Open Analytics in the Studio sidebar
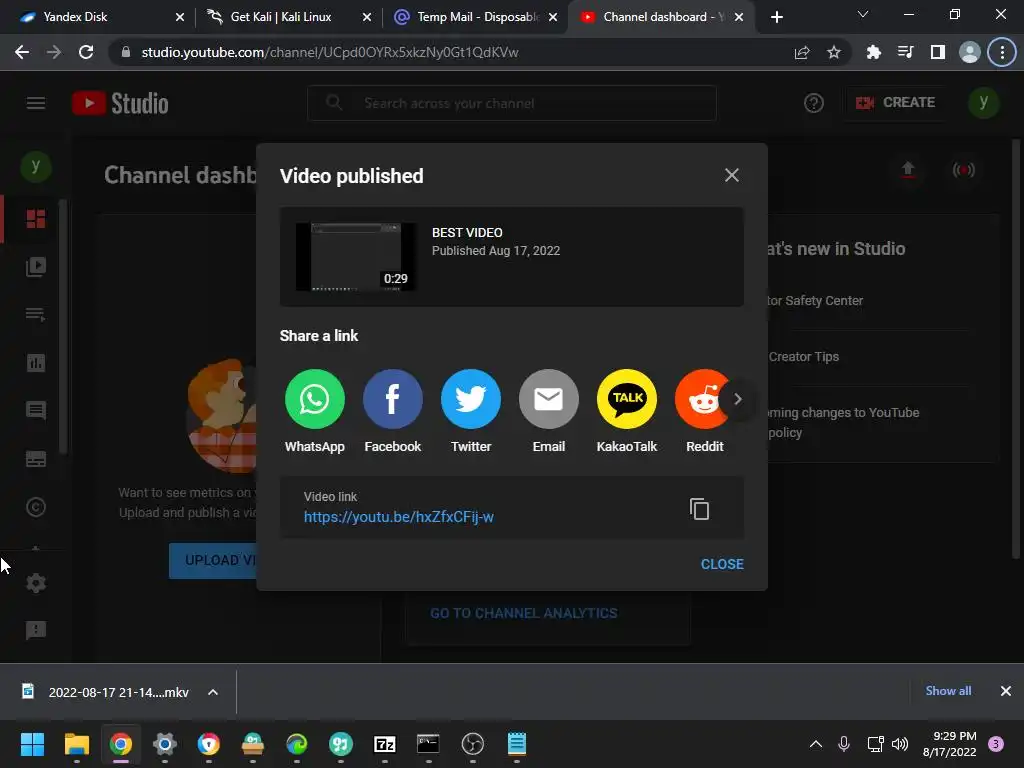The image size is (1024, 768). coord(36,362)
